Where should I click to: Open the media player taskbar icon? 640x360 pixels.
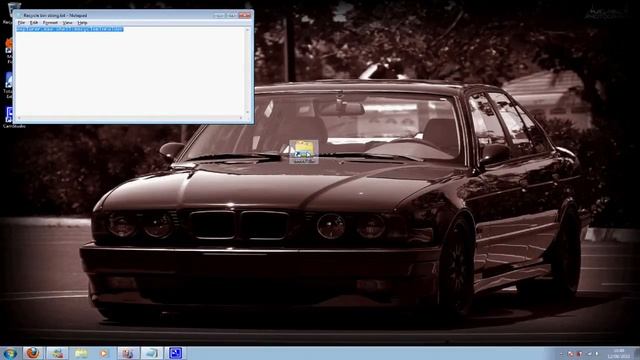pos(104,353)
